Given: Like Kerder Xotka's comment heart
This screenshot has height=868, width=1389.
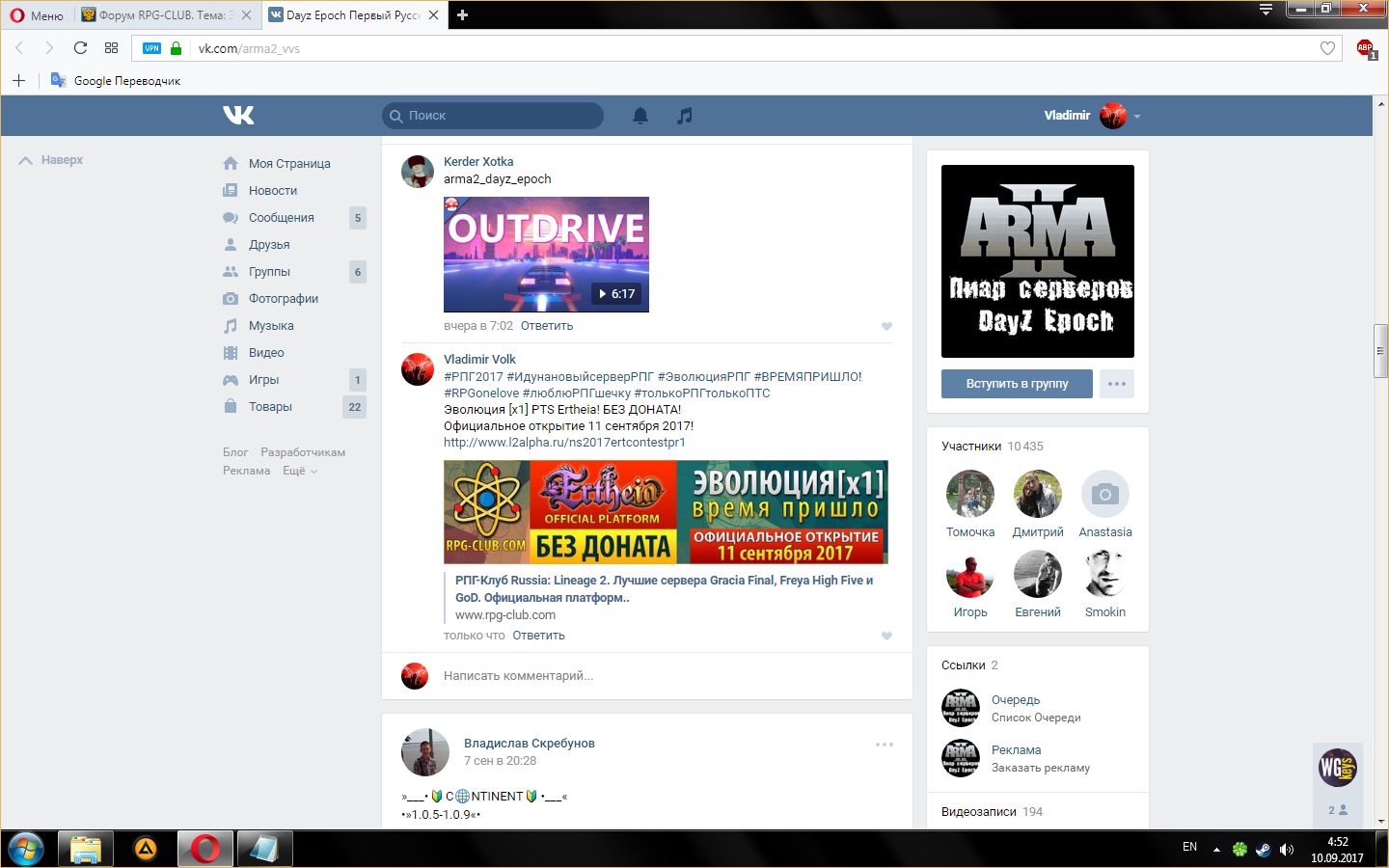Looking at the screenshot, I should 886,326.
